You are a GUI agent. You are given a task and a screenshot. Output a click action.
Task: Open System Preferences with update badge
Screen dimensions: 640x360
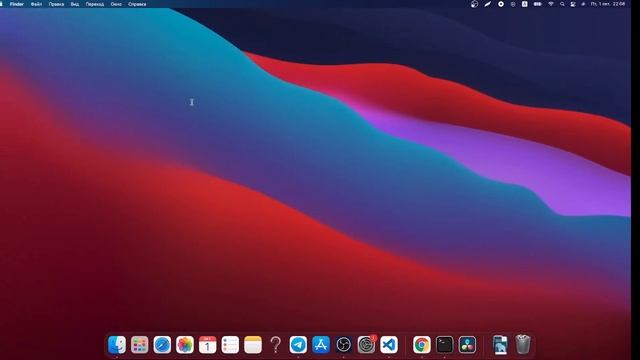(366, 345)
